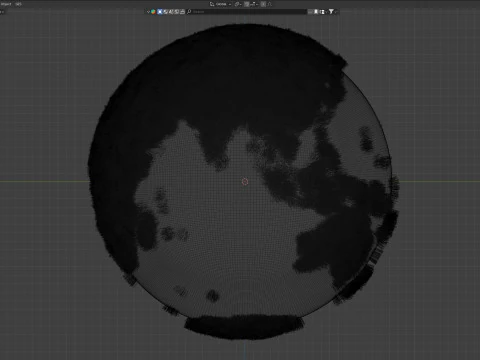This screenshot has height=360, width=480.
Task: Open proportional editing falloff curve menu
Action: pyautogui.click(x=269, y=4)
